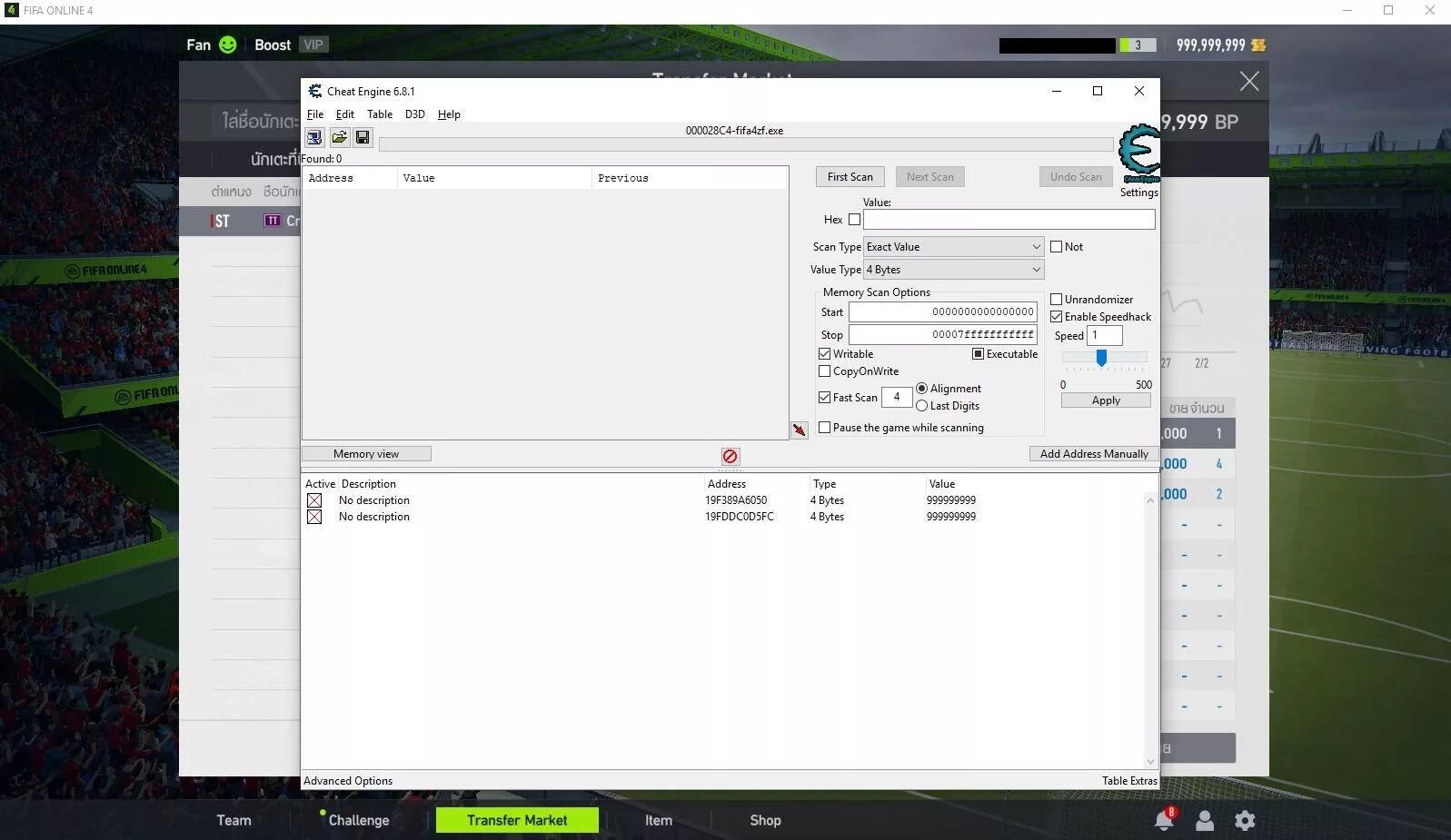Open the D3D menu
The image size is (1451, 840).
[414, 114]
